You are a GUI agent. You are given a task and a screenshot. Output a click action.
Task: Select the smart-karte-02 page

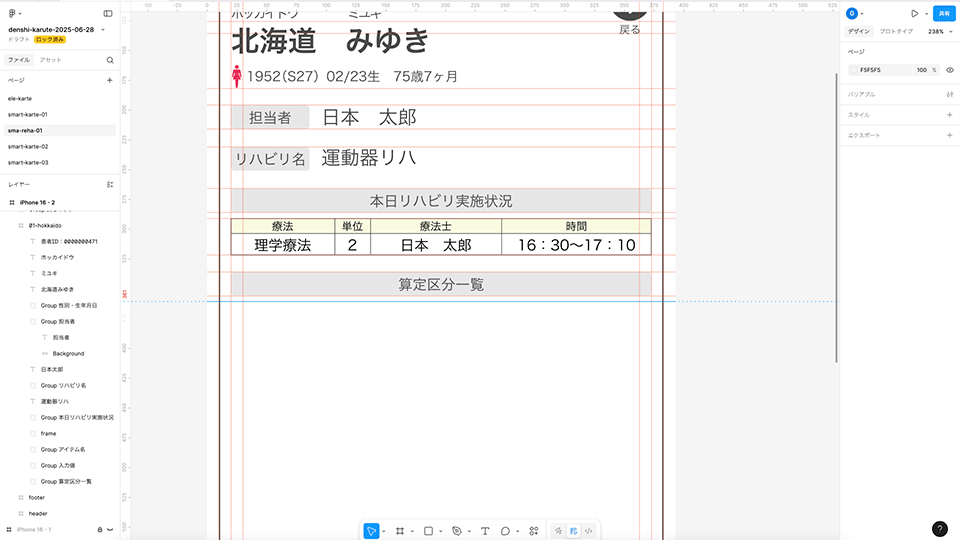(x=28, y=146)
